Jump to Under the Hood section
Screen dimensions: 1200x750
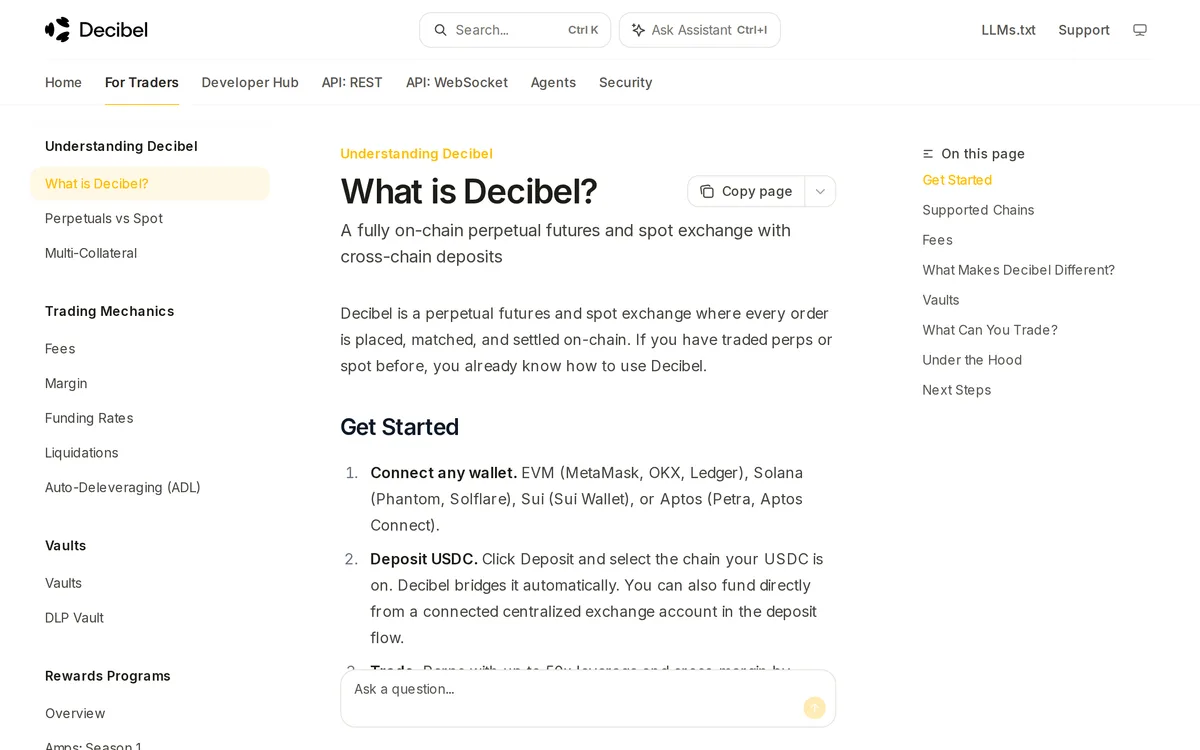tap(972, 360)
